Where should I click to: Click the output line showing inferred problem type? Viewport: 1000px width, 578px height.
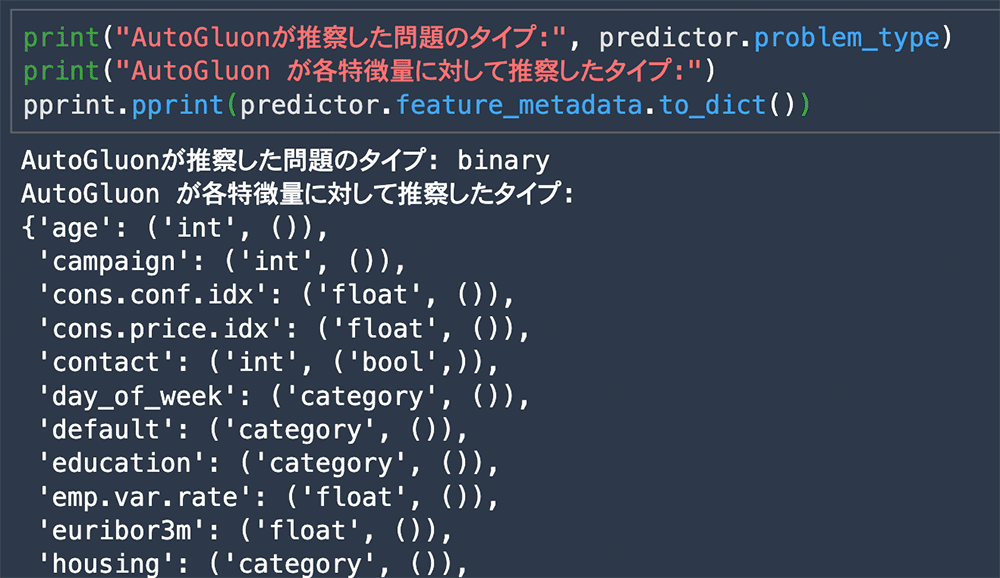(286, 160)
